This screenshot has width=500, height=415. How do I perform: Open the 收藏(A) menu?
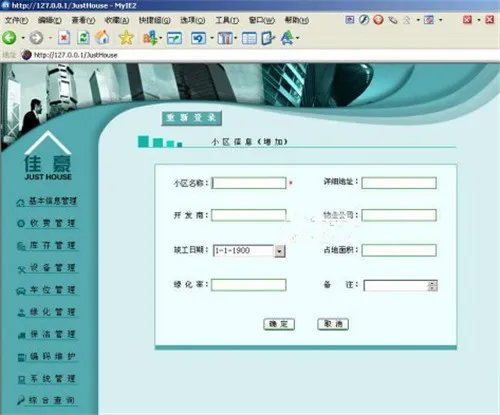click(117, 20)
